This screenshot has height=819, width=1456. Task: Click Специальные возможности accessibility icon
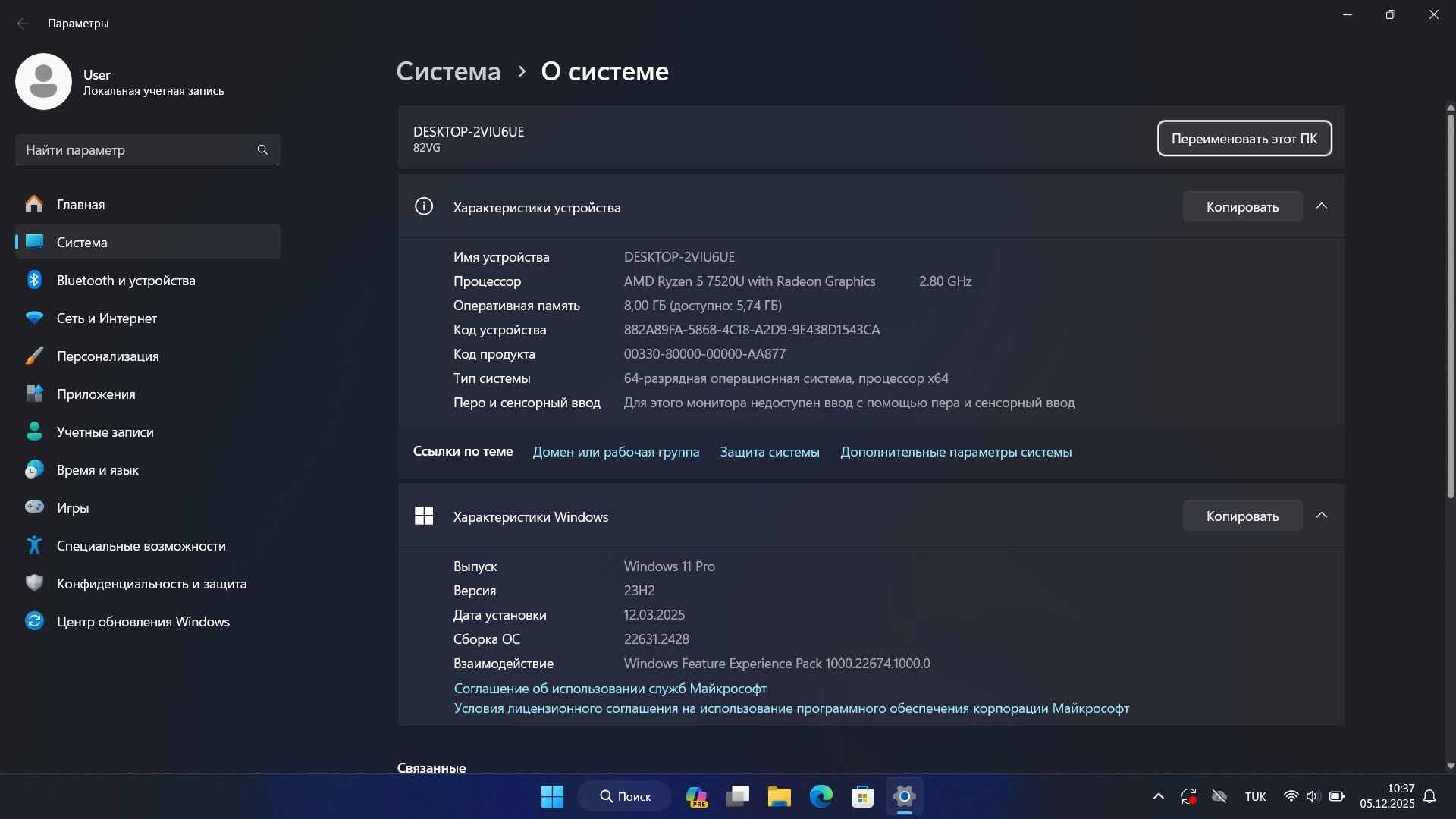point(34,545)
